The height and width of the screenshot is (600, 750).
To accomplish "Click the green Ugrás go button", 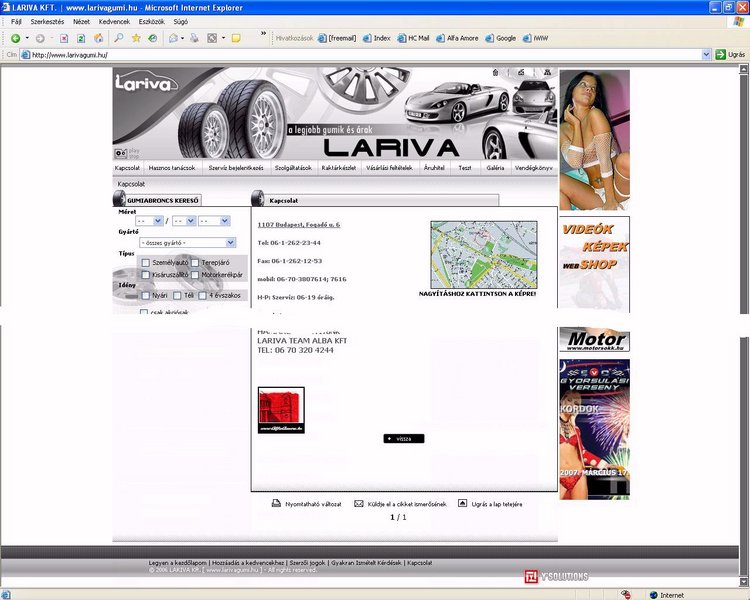I will coord(730,55).
